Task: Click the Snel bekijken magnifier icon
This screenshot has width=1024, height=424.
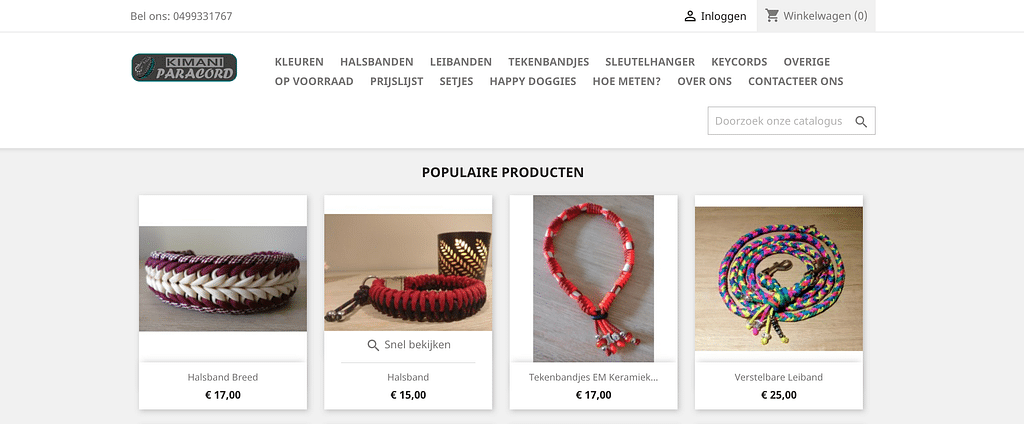Action: tap(373, 345)
